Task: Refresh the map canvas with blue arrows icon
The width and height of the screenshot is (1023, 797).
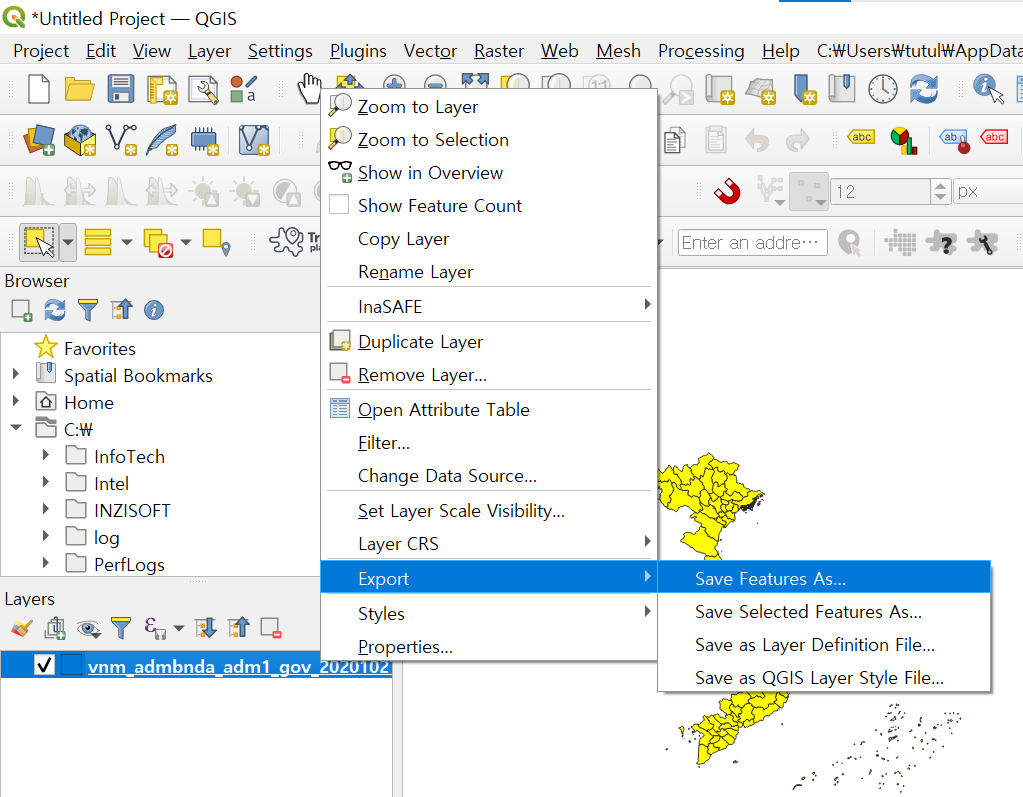Action: (924, 89)
